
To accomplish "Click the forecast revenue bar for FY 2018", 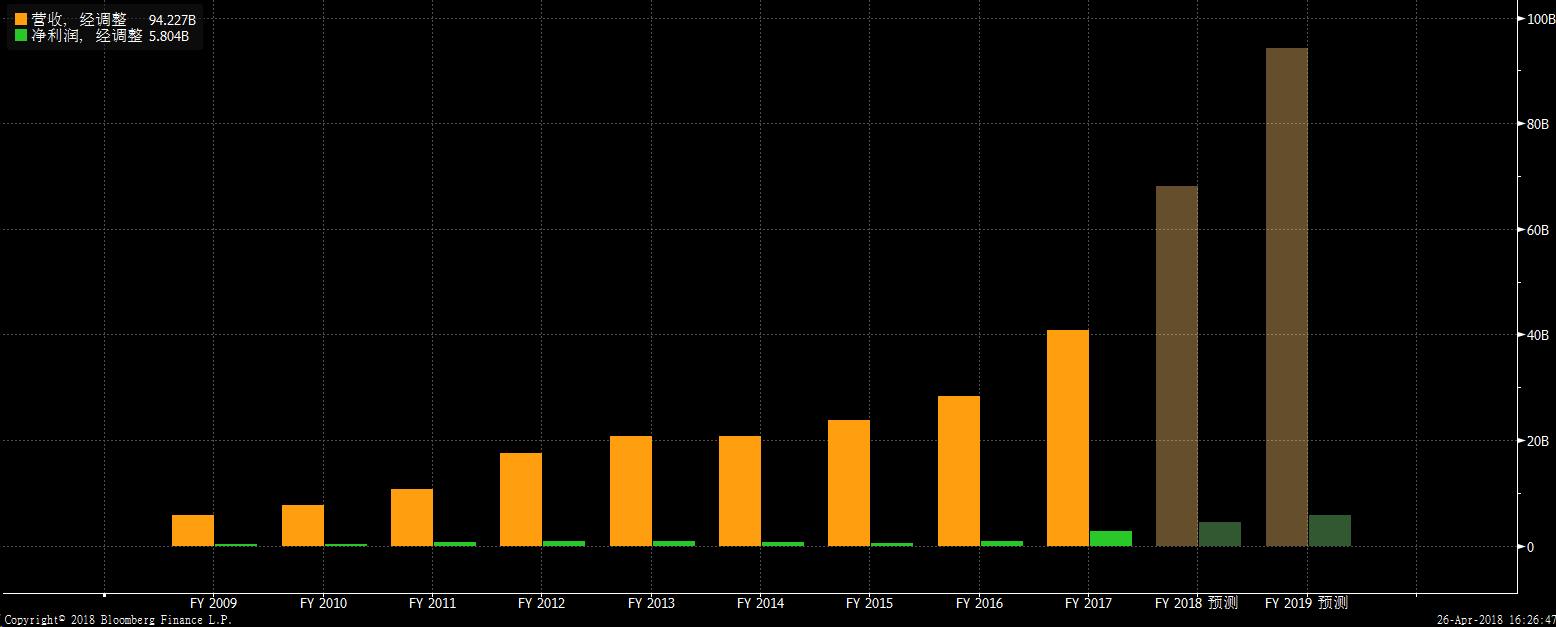I will click(1176, 365).
